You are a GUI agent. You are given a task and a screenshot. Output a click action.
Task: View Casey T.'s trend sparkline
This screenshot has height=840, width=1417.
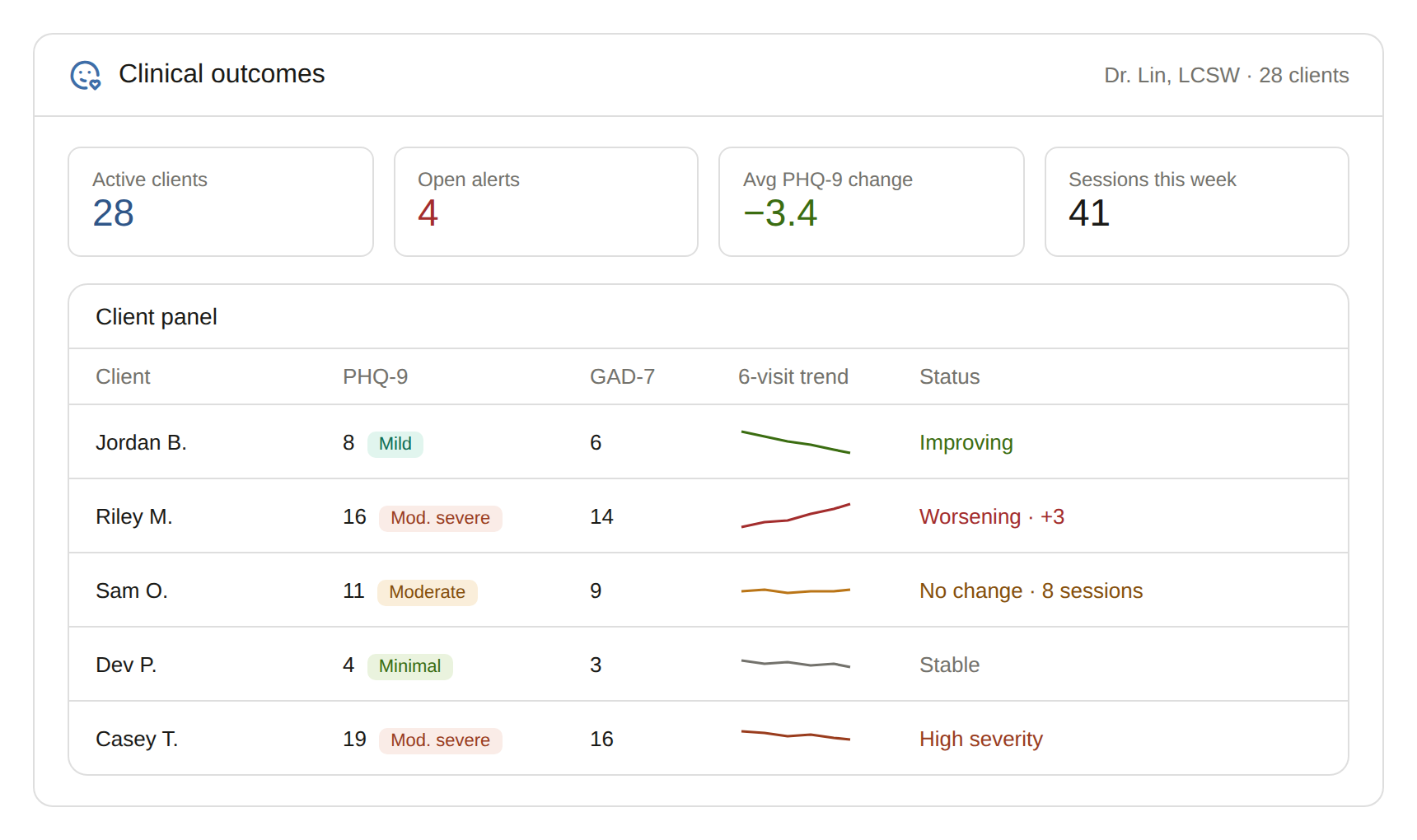[796, 735]
